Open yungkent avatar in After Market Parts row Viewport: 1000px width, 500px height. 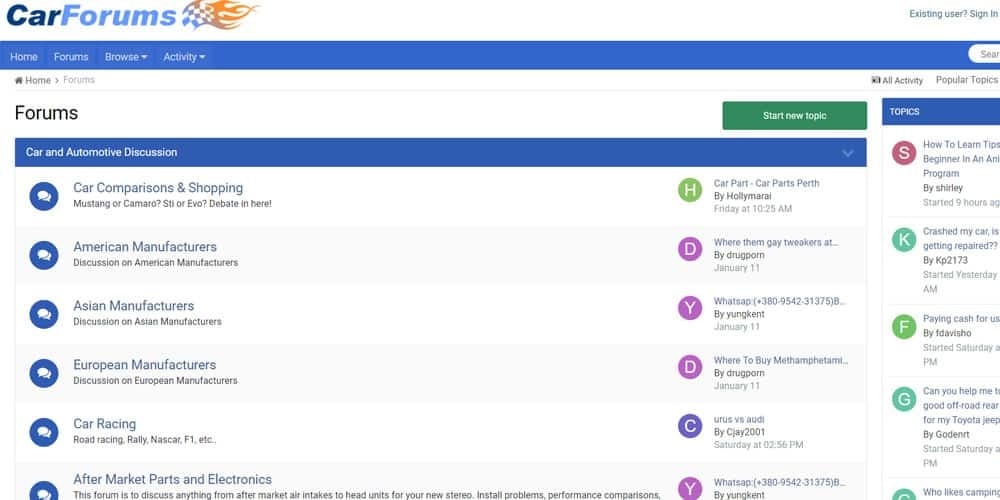point(690,489)
